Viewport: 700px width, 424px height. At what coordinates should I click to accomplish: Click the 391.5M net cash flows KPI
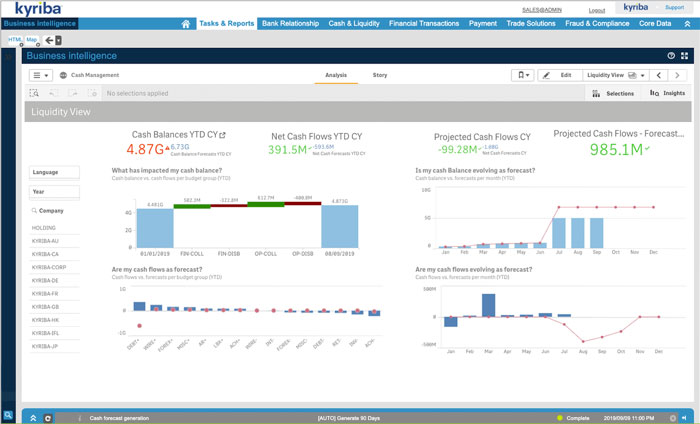pyautogui.click(x=288, y=150)
